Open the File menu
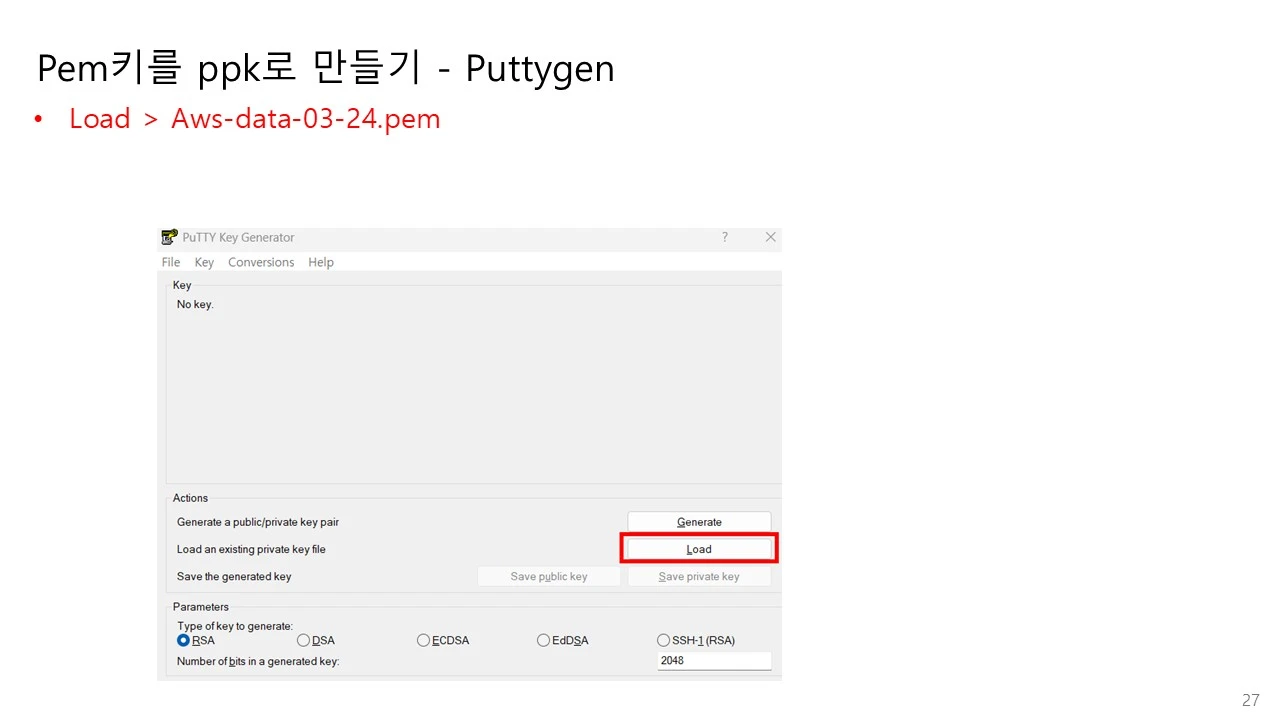 coord(170,262)
